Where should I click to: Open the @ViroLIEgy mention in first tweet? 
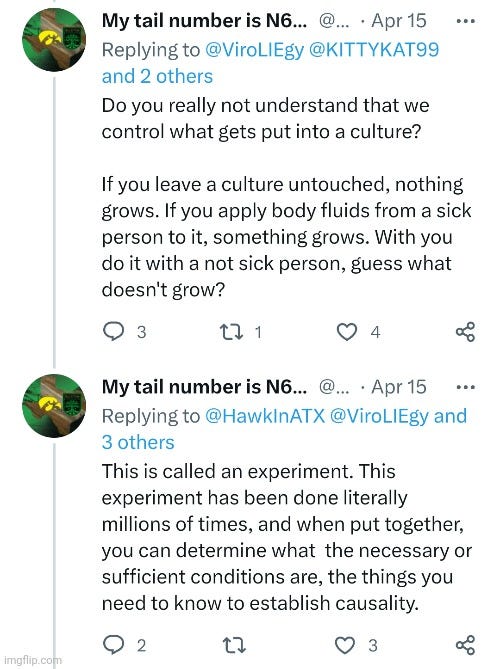255,50
